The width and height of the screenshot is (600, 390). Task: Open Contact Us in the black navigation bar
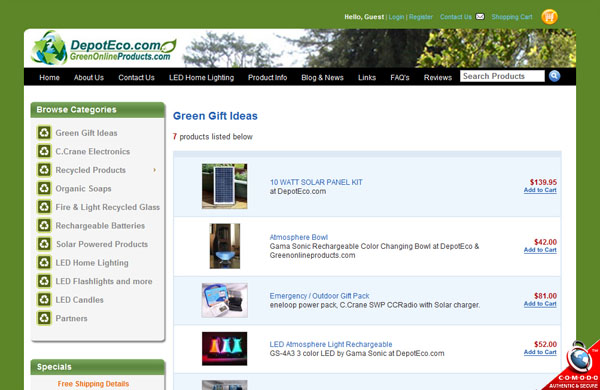click(x=136, y=78)
